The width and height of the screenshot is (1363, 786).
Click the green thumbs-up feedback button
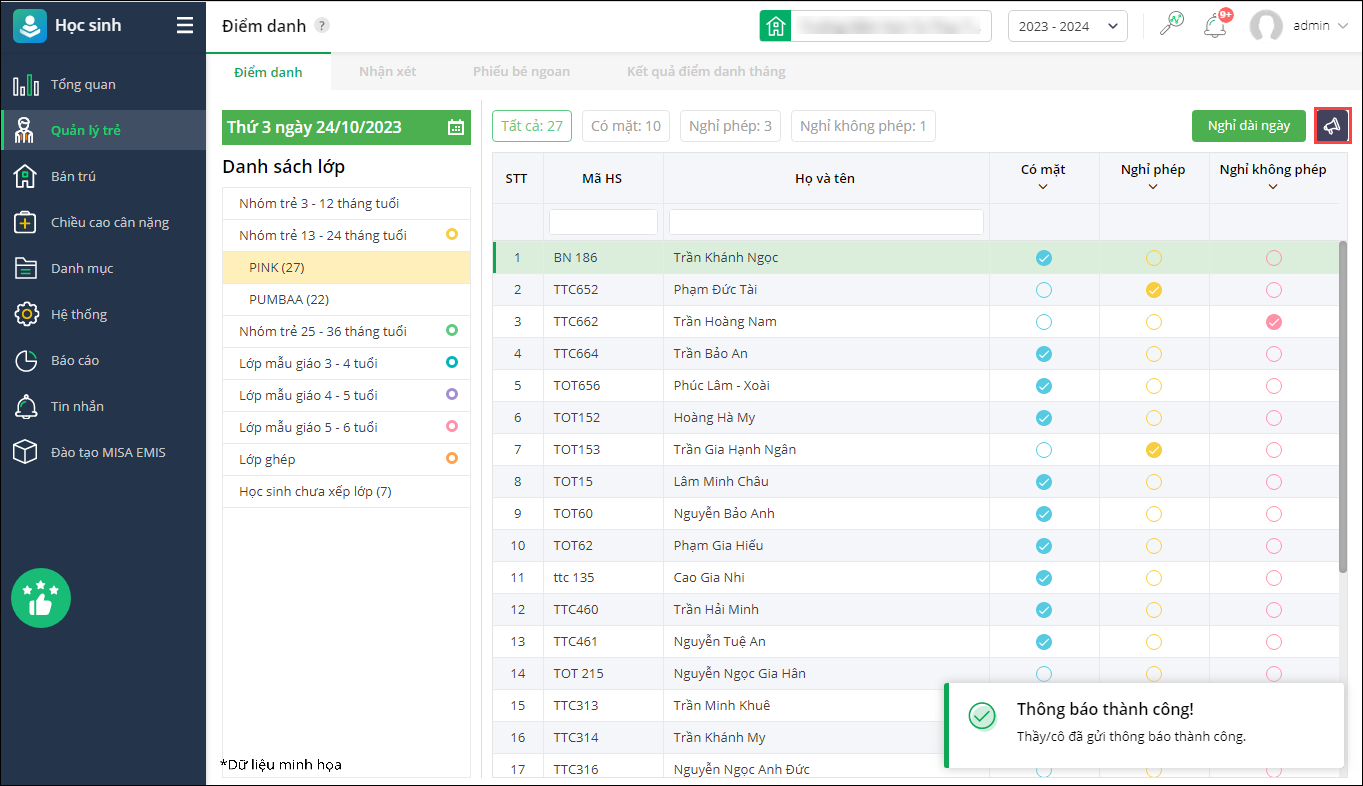click(41, 598)
